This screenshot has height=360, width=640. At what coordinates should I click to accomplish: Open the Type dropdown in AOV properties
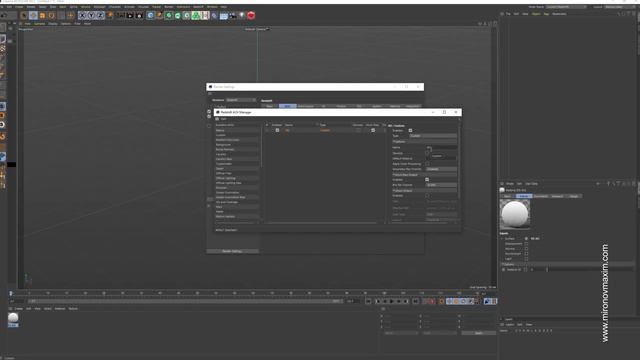(433, 136)
